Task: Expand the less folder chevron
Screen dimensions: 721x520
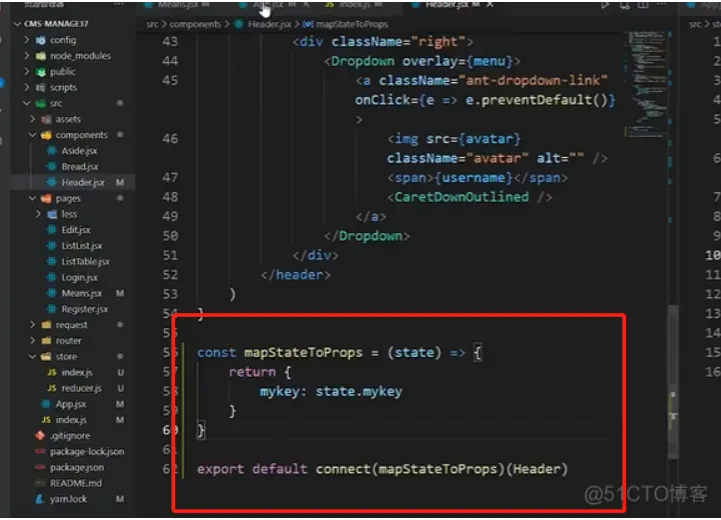Action: coord(39,214)
